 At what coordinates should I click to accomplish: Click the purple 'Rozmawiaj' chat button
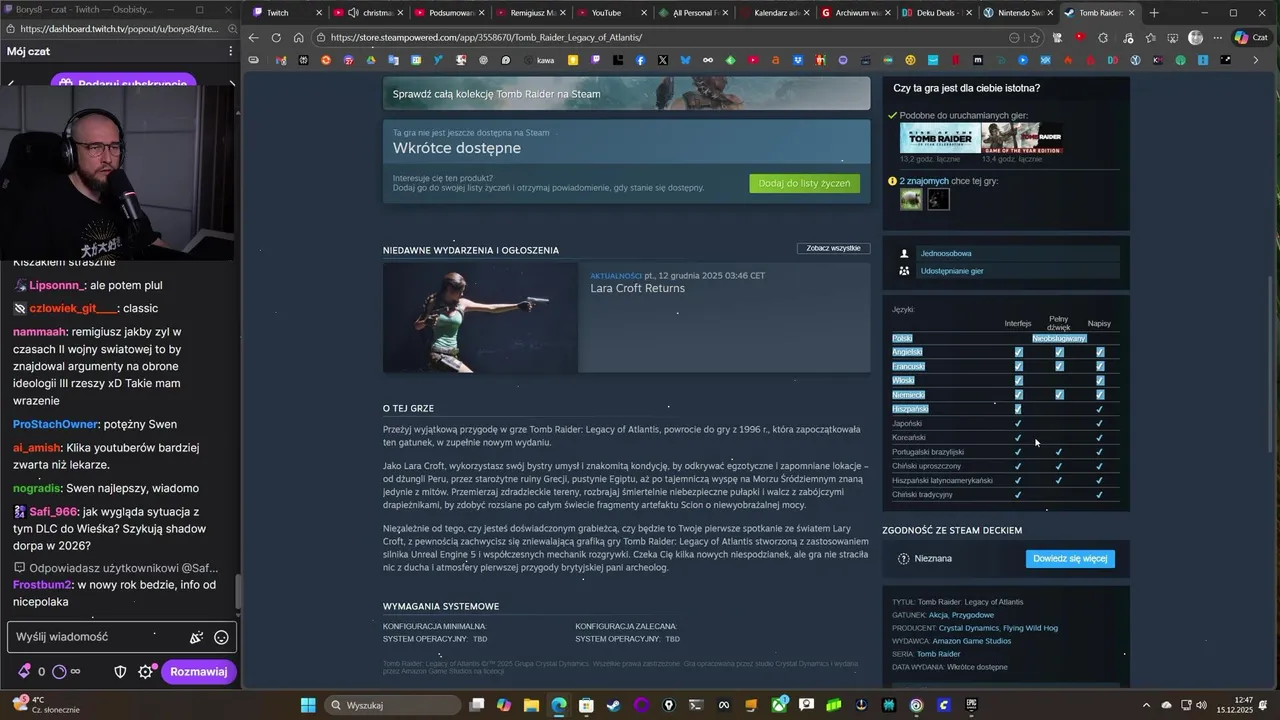(x=199, y=672)
